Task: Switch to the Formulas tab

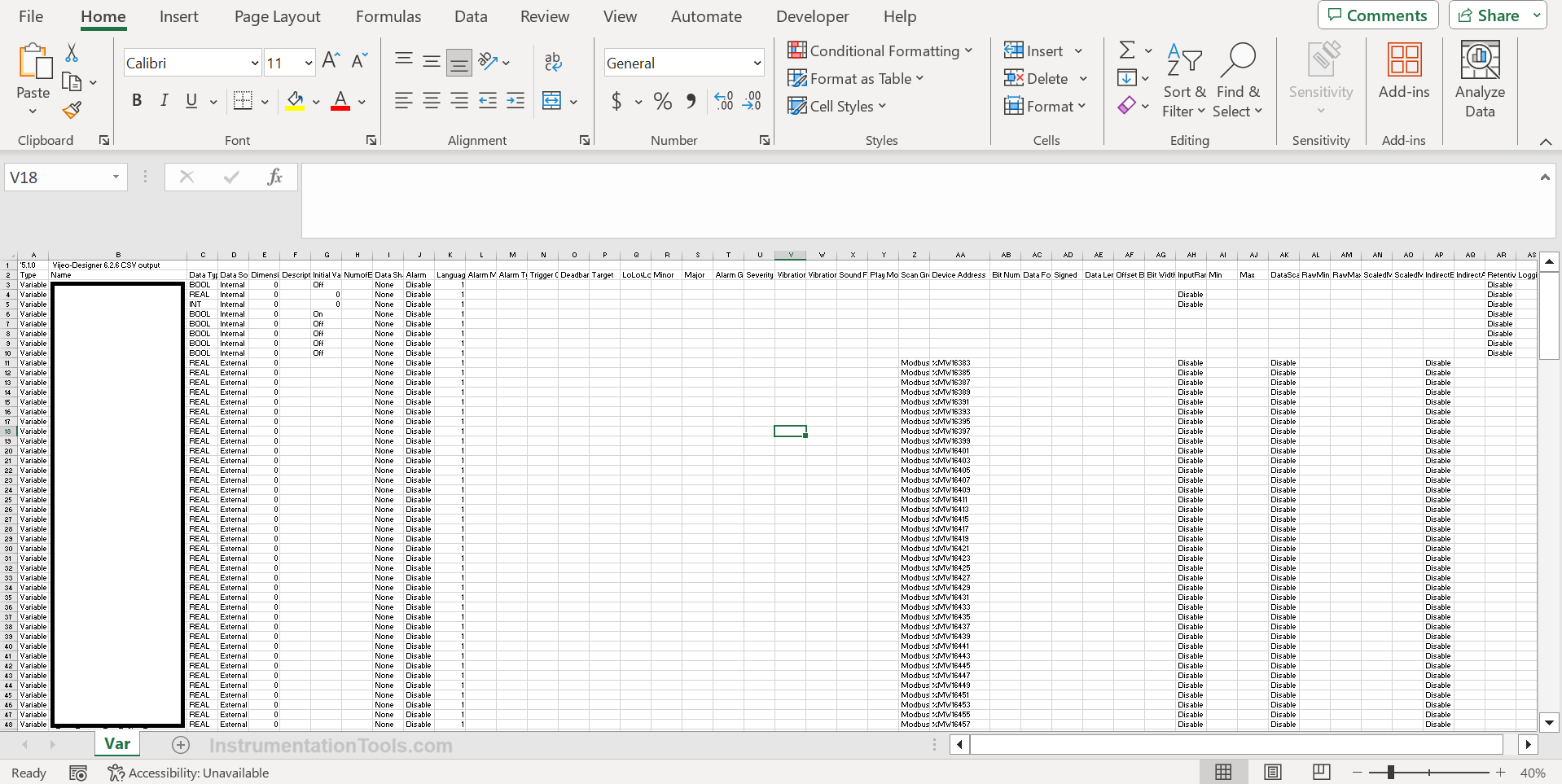Action: (x=388, y=16)
